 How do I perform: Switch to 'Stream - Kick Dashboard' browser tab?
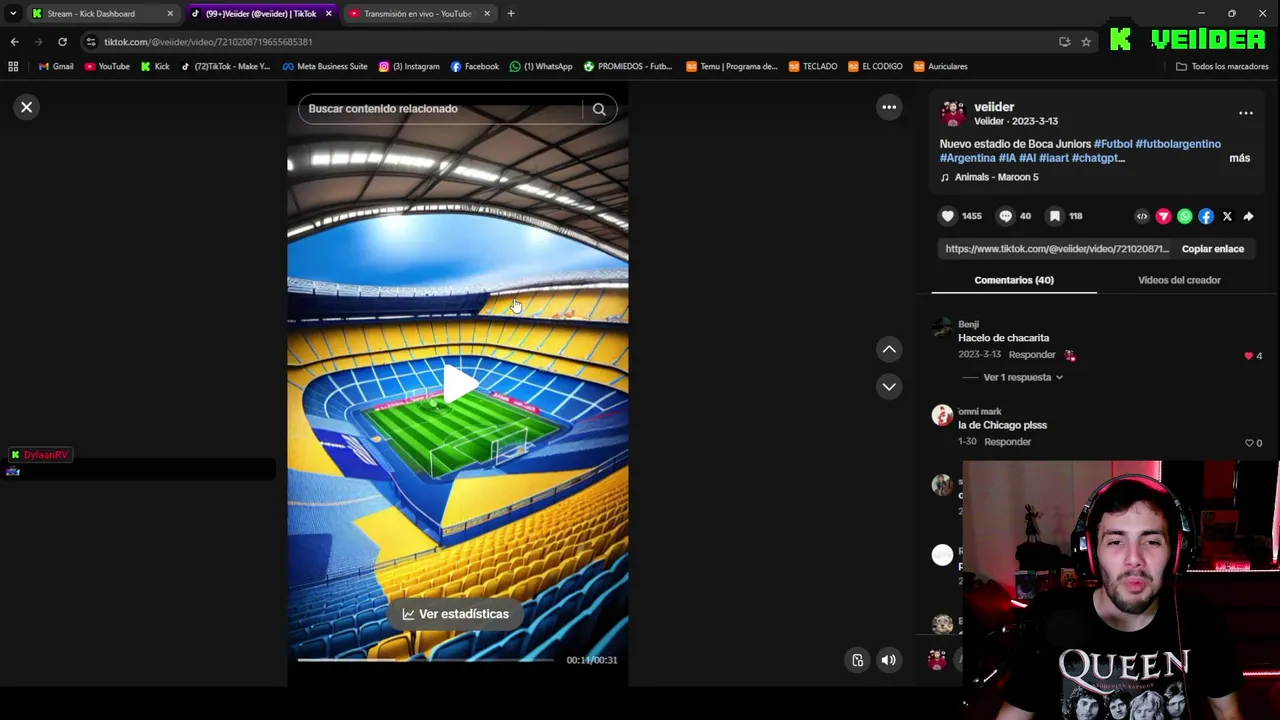coord(91,14)
